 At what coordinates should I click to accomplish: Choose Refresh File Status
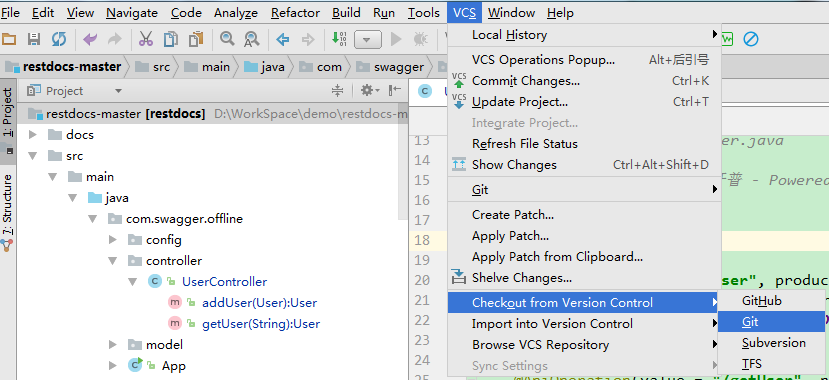click(584, 144)
